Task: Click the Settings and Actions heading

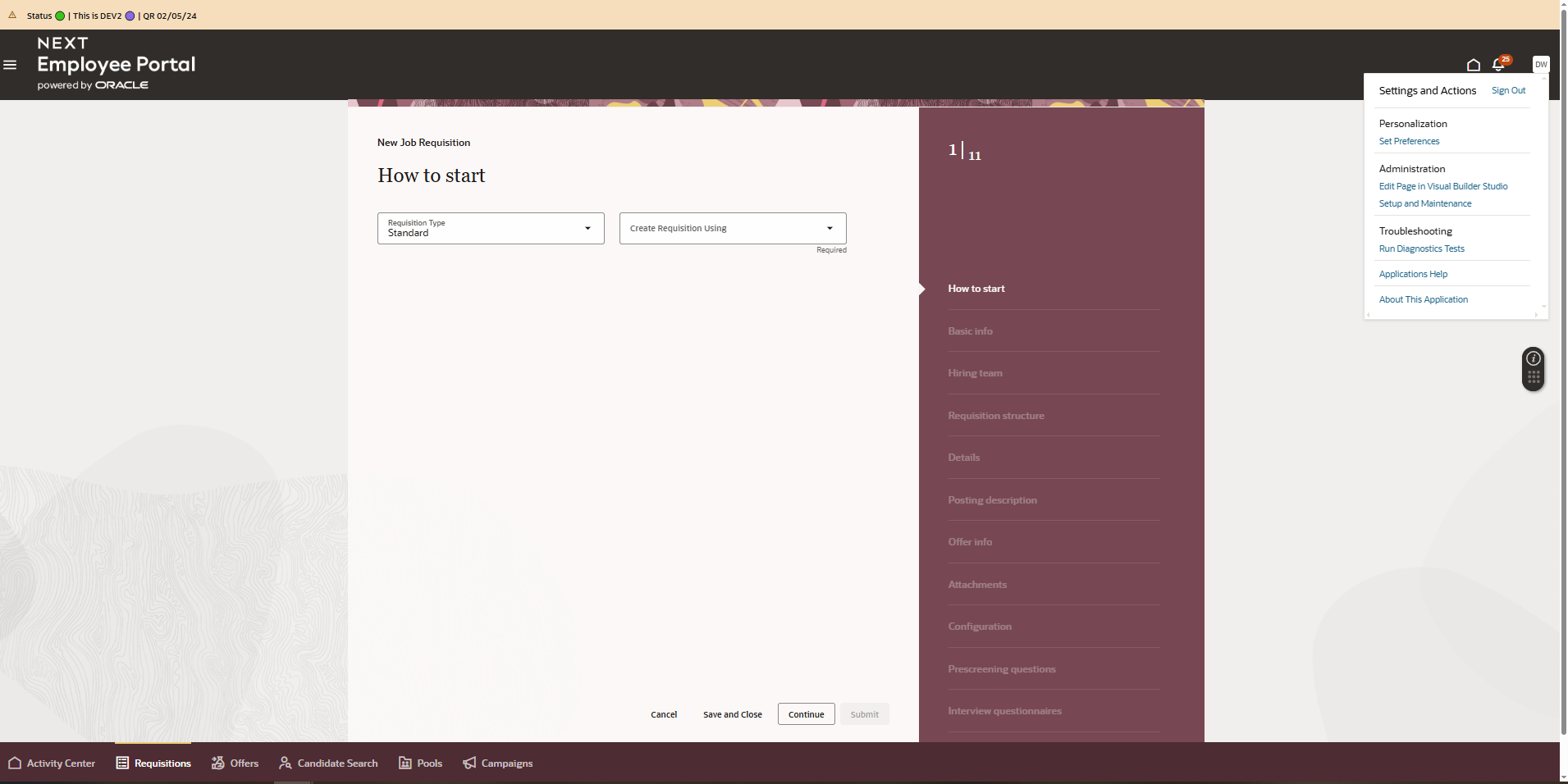Action: [1427, 90]
